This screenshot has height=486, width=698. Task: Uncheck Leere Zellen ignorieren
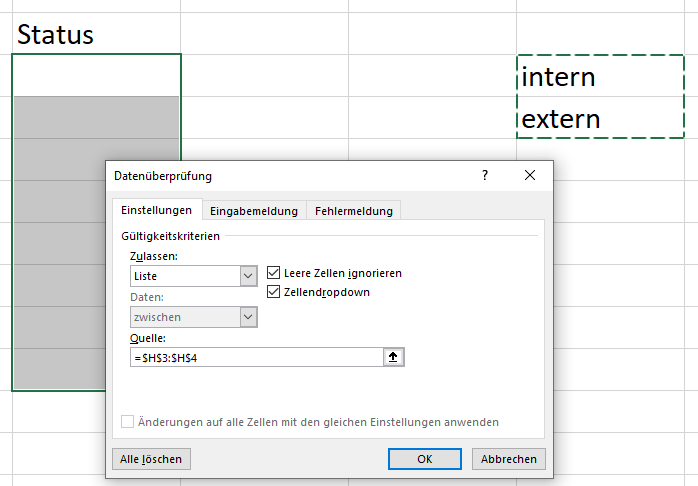[x=275, y=273]
